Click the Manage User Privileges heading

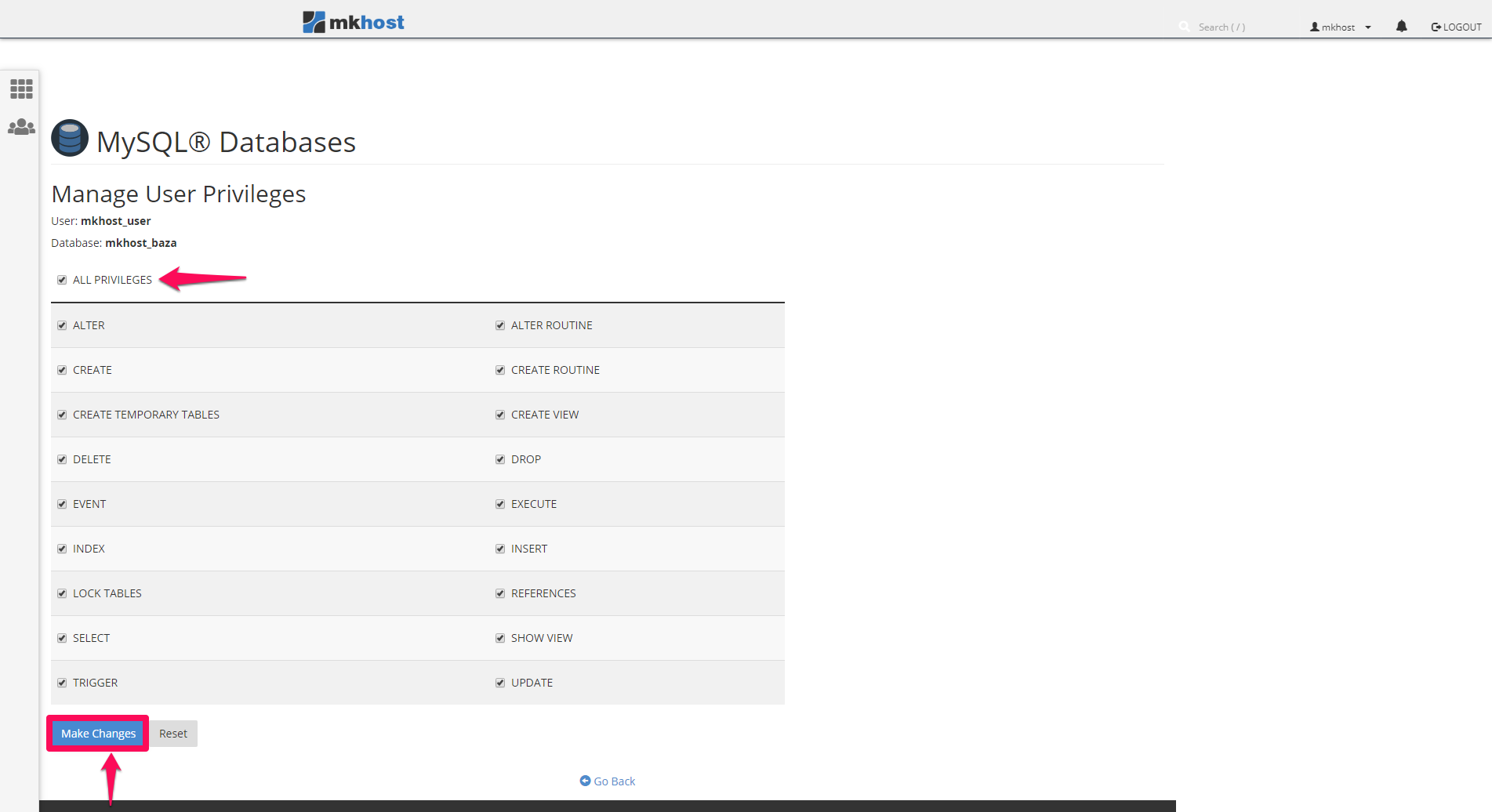pos(179,194)
